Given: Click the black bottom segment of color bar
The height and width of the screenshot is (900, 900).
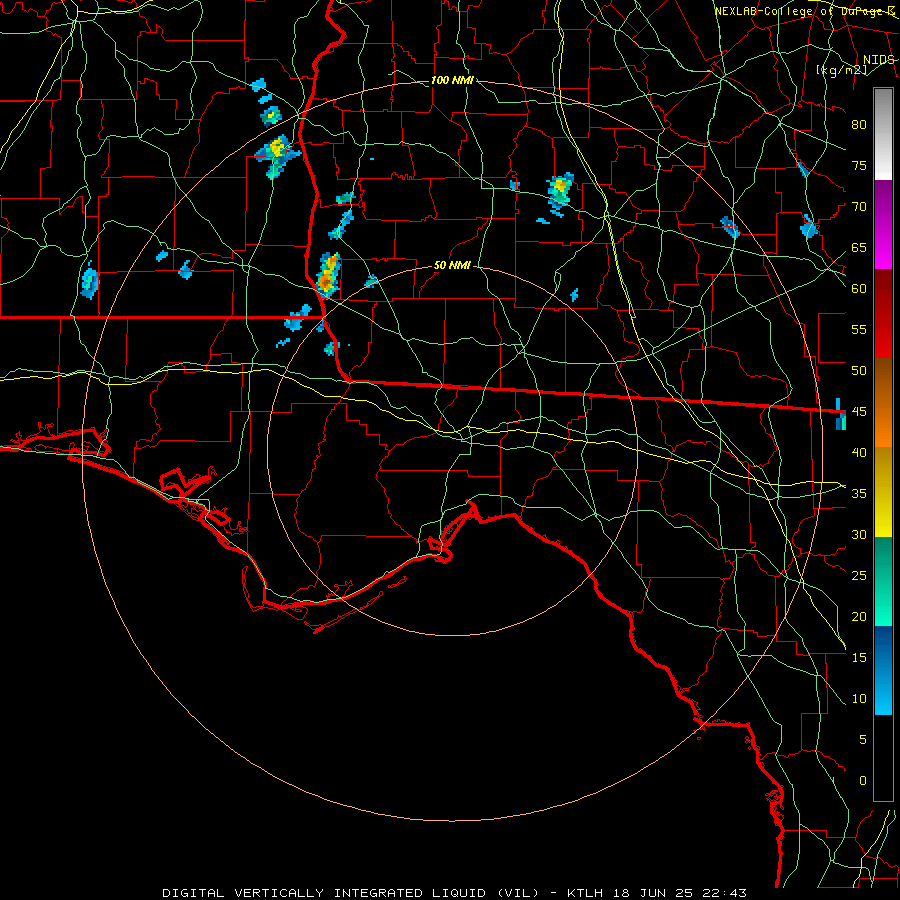Looking at the screenshot, I should tap(883, 758).
